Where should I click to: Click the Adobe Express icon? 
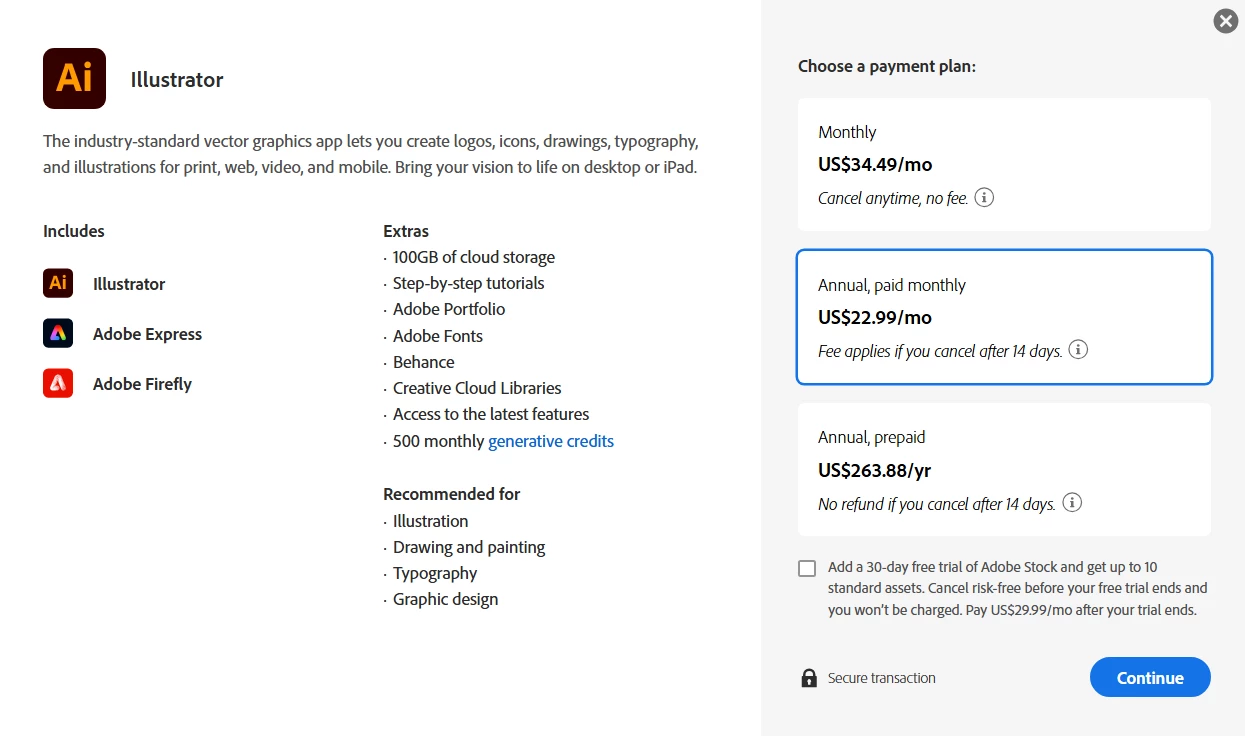tap(58, 333)
